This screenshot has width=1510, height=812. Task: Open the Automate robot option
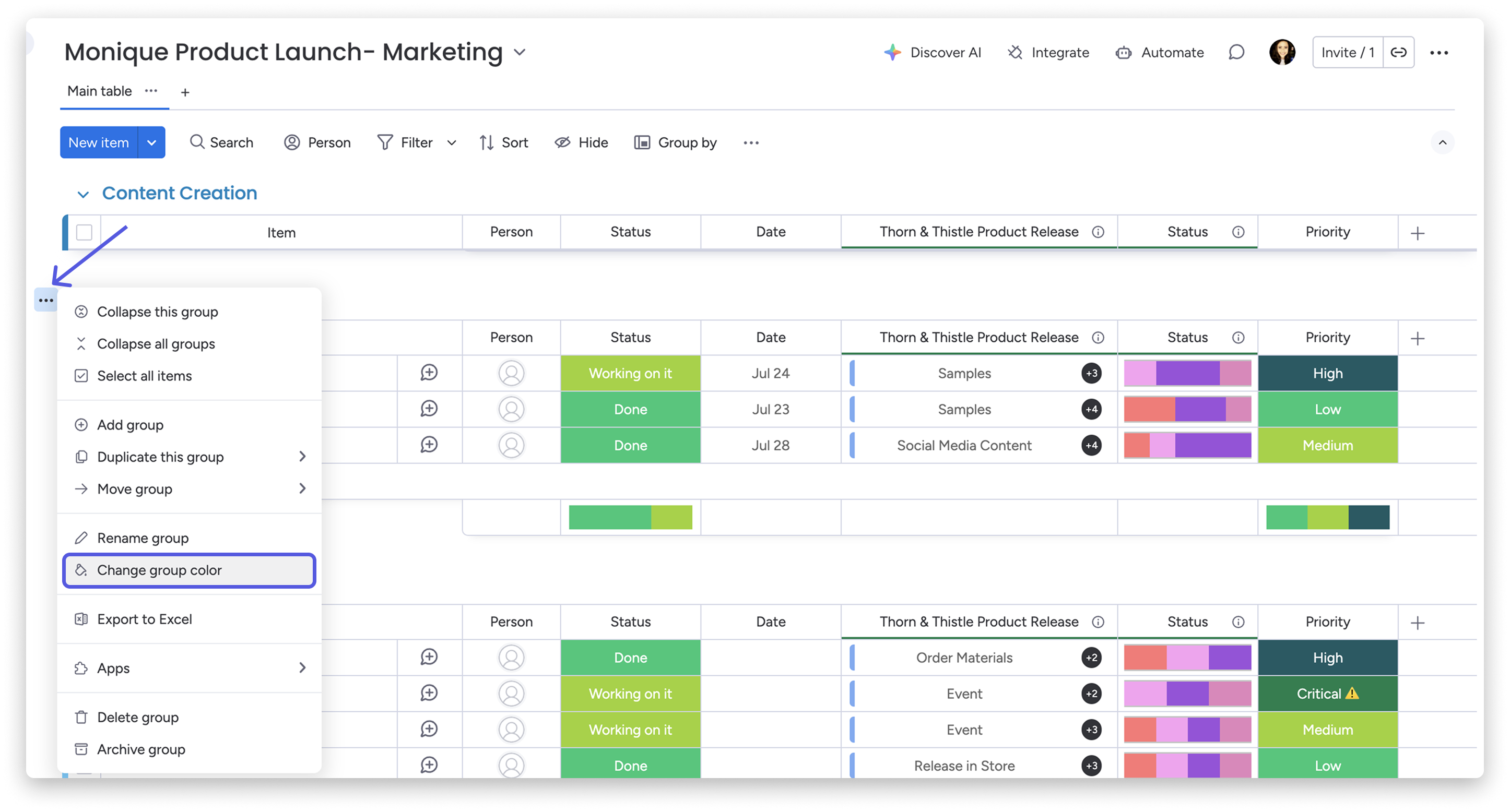(x=1160, y=53)
